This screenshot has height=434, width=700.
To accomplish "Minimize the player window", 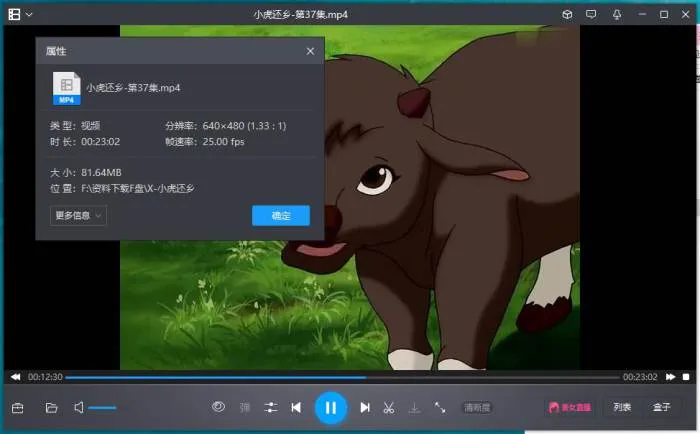I will [x=642, y=14].
